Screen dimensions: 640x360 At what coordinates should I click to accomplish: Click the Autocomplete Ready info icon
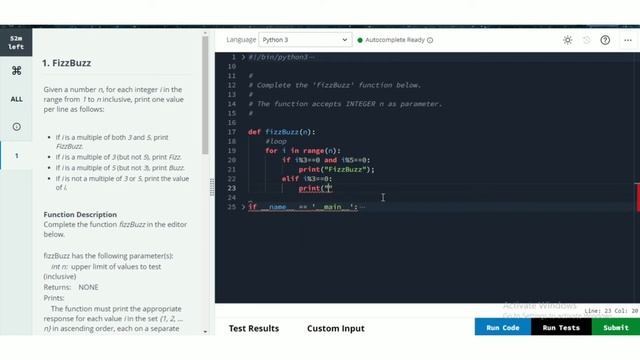430,40
